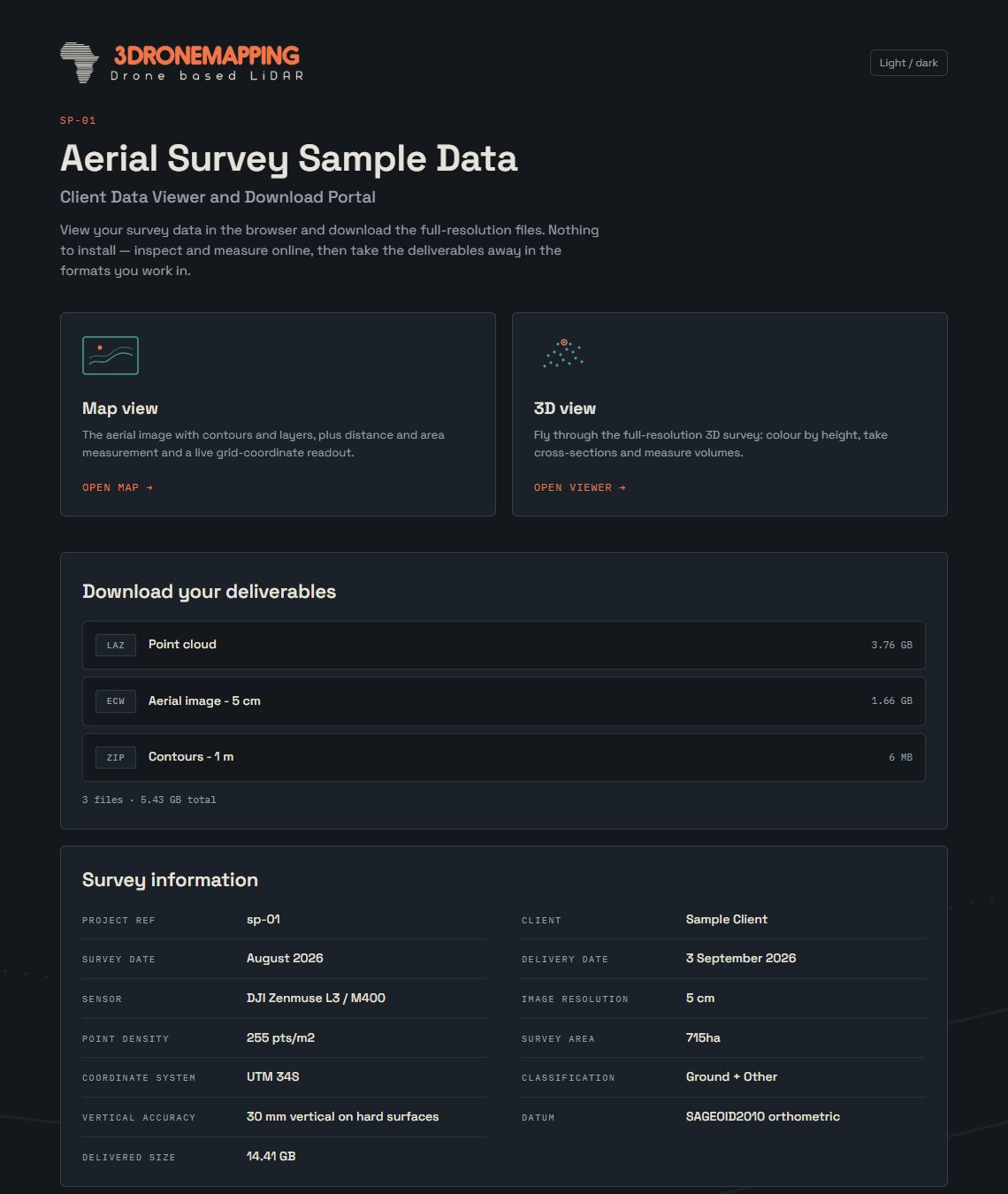Open the 3D viewer via OPEN VIEWER link
The width and height of the screenshot is (1008, 1194).
click(x=580, y=487)
